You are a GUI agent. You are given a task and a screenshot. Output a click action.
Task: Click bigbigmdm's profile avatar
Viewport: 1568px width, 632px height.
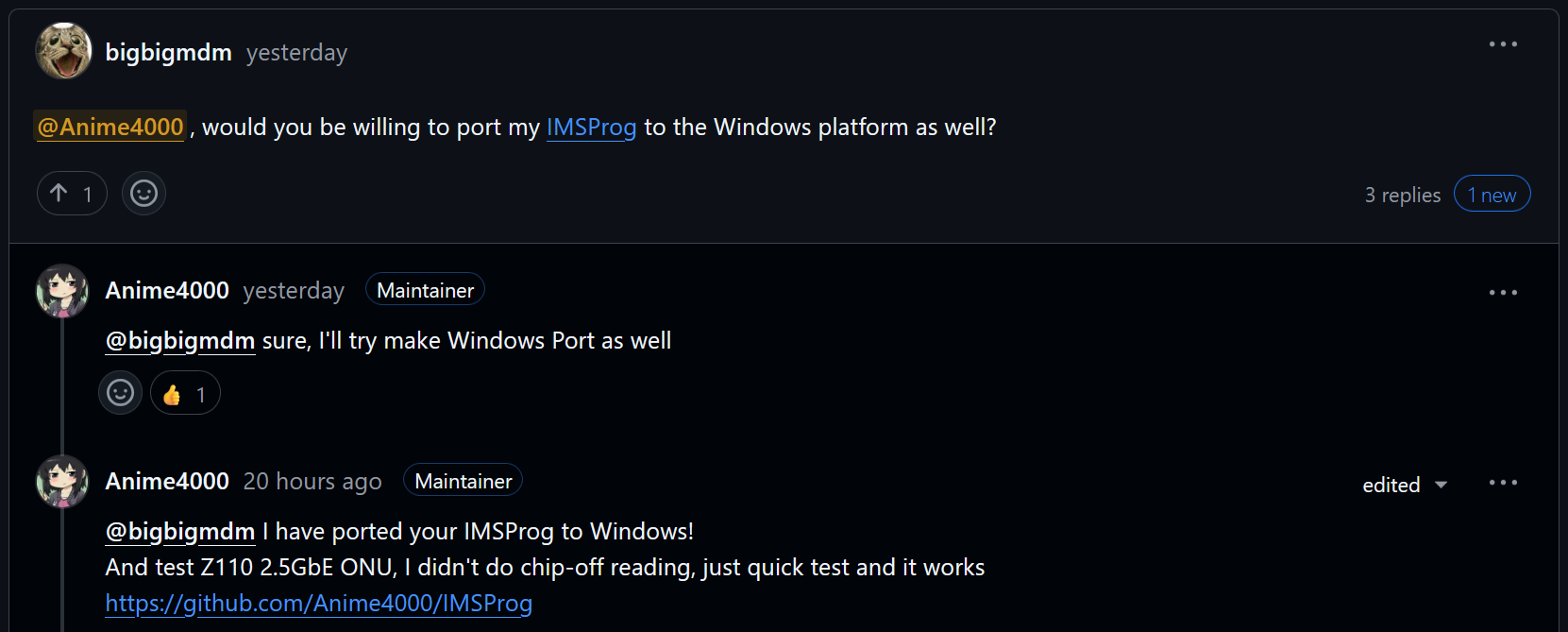coord(62,50)
